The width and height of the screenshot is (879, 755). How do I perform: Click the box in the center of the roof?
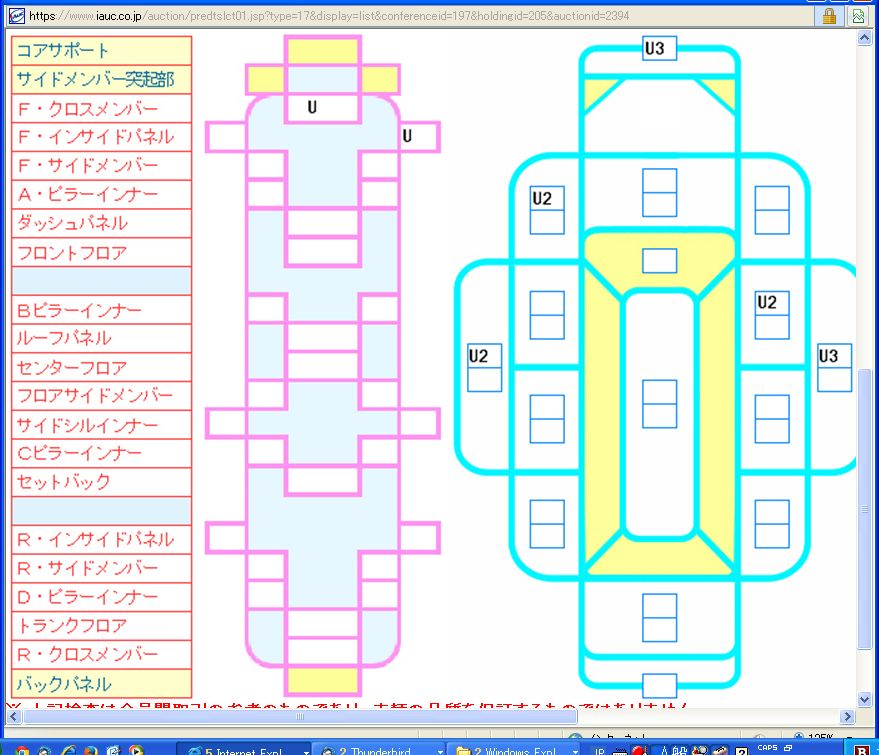pos(659,403)
